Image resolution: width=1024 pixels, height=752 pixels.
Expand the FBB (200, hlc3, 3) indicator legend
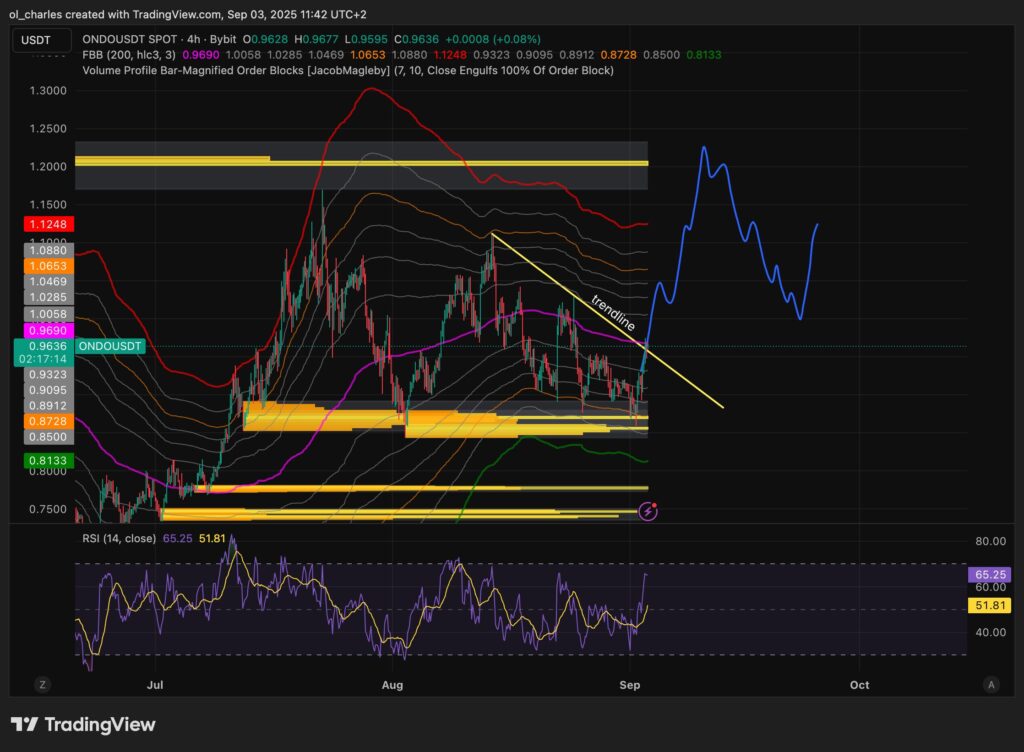click(x=131, y=54)
